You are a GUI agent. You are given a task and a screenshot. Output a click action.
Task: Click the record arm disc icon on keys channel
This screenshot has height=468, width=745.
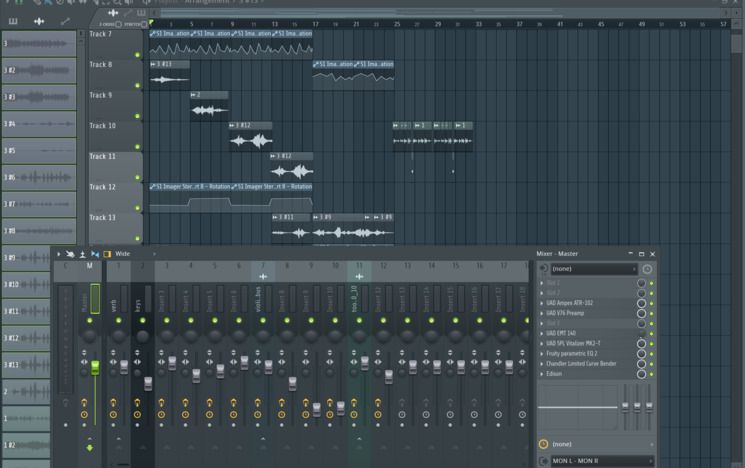click(x=137, y=415)
